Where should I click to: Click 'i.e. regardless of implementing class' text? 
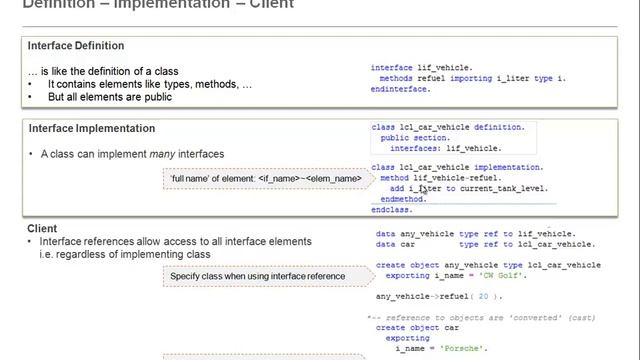[125, 254]
